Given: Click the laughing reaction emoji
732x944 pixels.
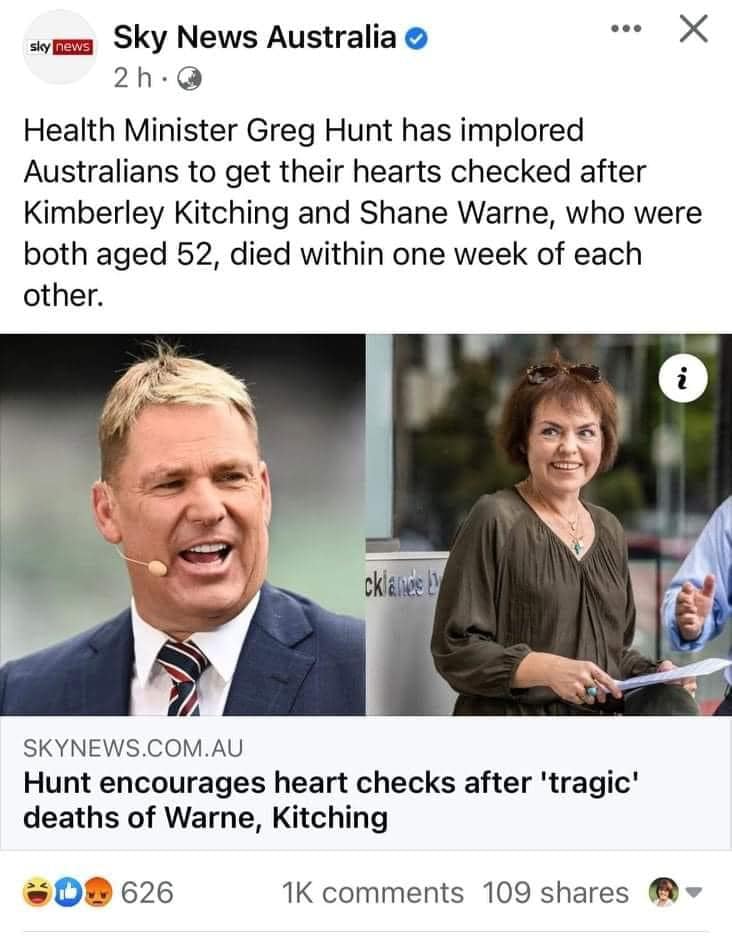Looking at the screenshot, I should coord(37,893).
